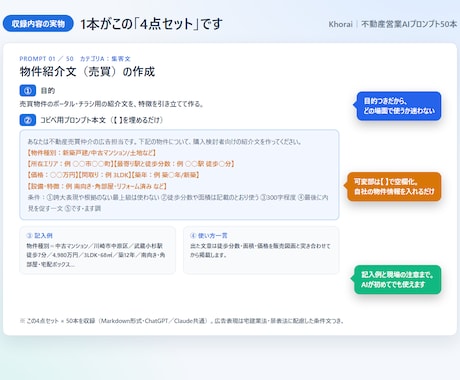Click the Khorai brand name at top right

[340, 24]
